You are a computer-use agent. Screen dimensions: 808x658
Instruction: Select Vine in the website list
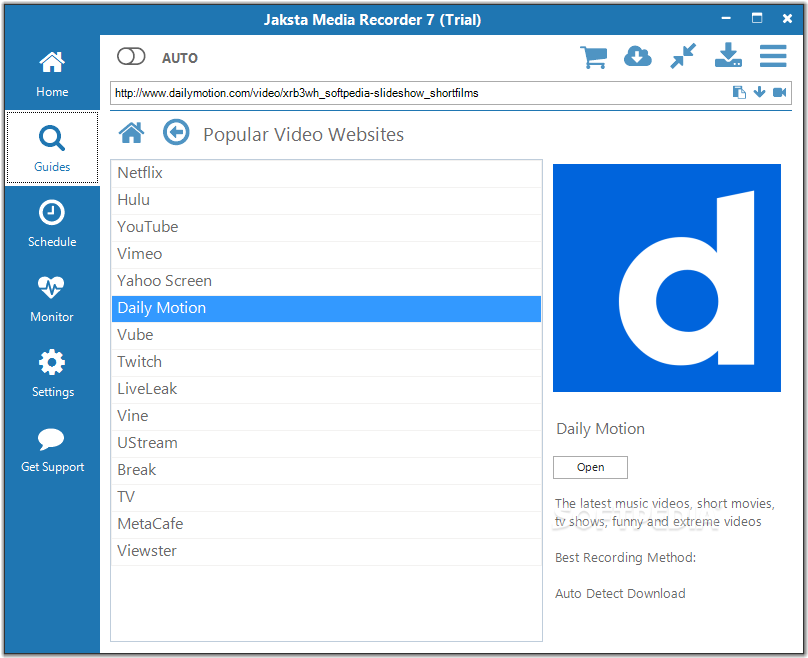(x=326, y=416)
